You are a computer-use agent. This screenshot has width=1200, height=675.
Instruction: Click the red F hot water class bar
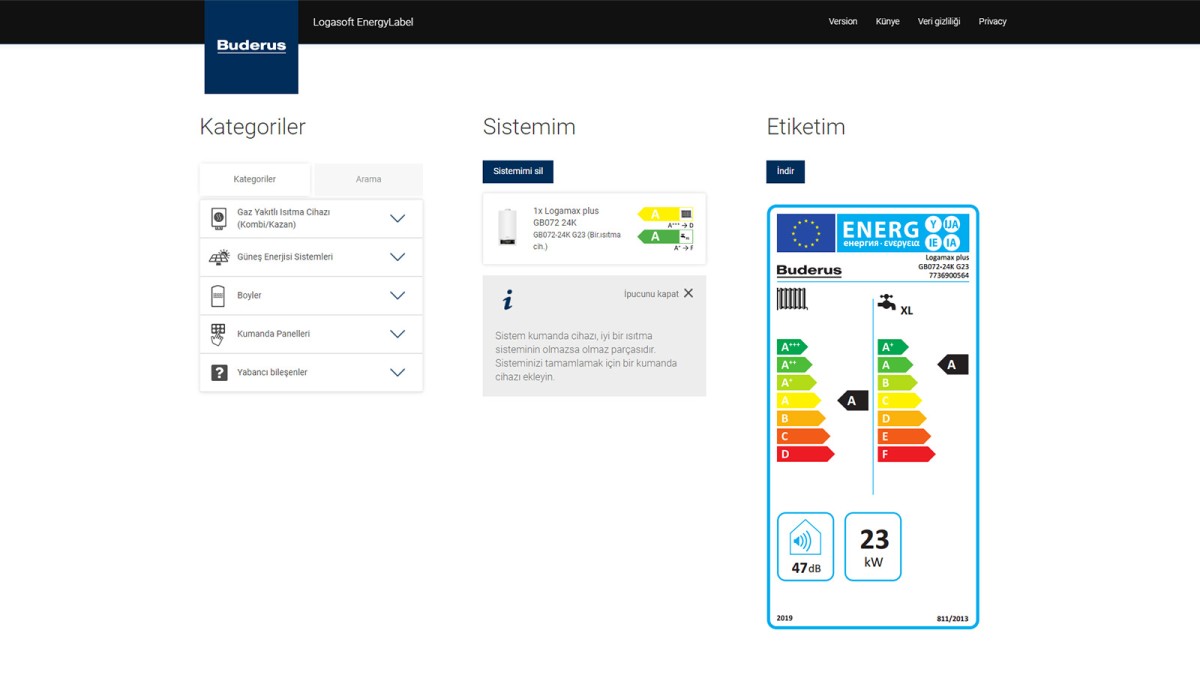pos(906,454)
